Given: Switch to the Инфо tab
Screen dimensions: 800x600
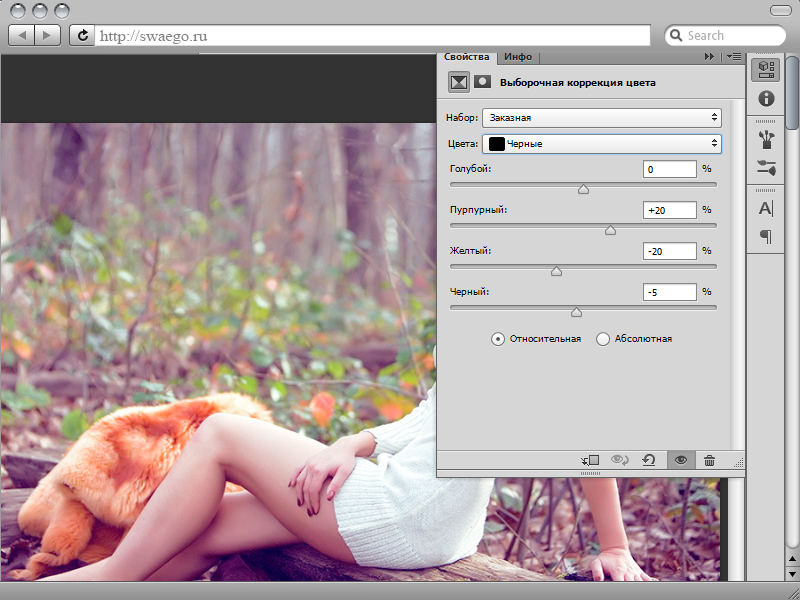Looking at the screenshot, I should [518, 57].
